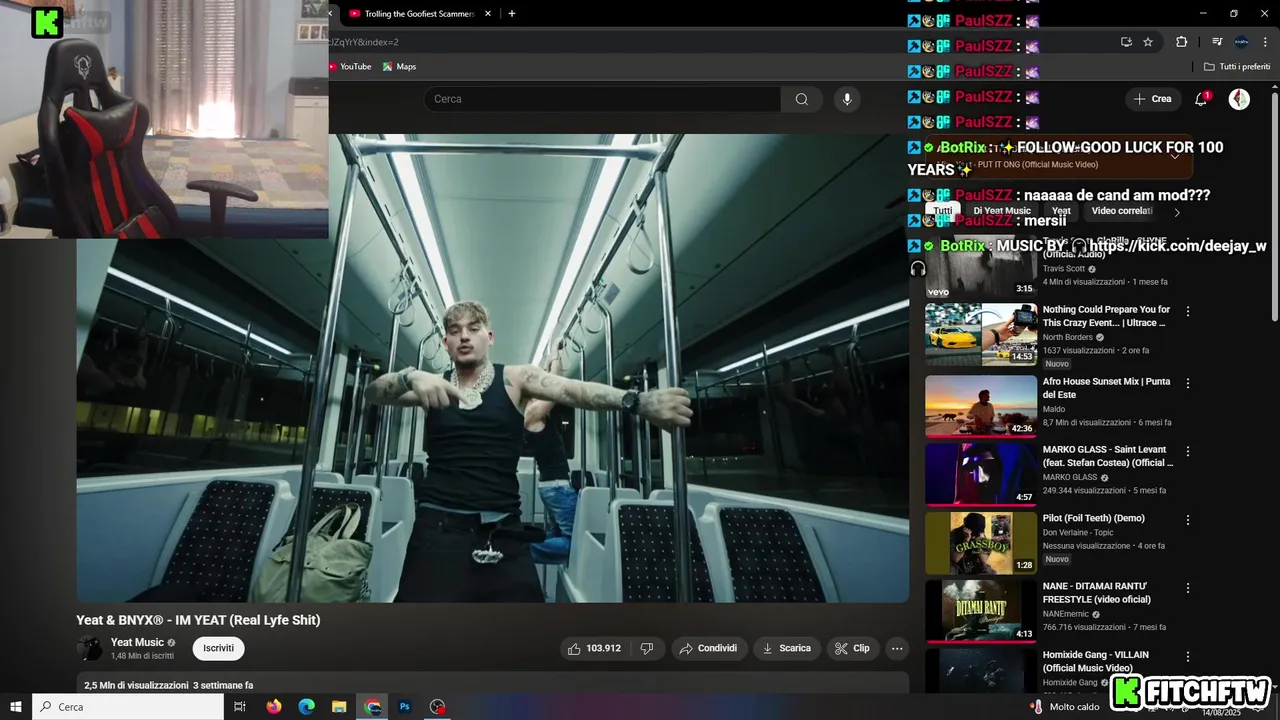Bookmark this page with the star icon
1280x720 pixels.
click(x=1148, y=42)
